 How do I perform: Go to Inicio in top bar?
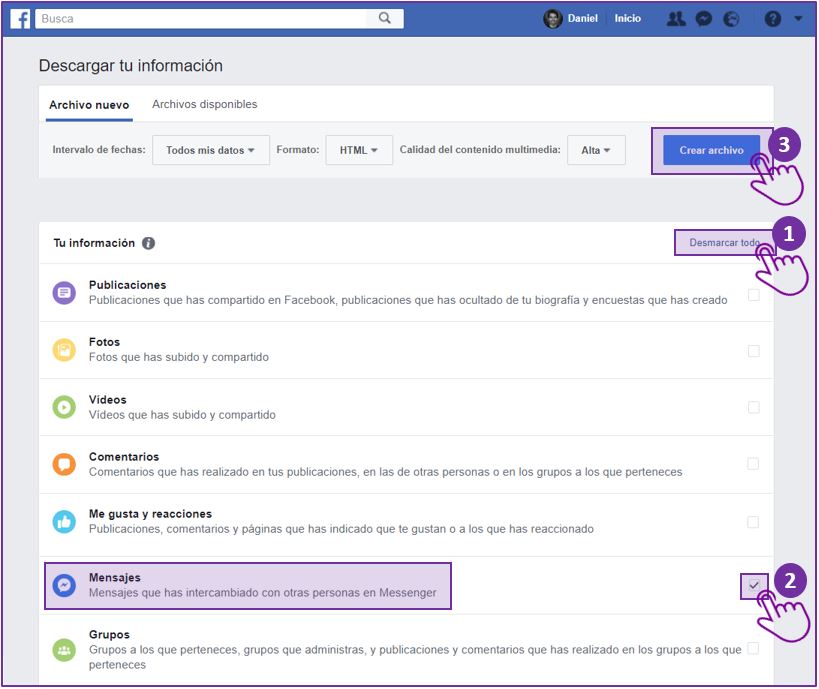(x=627, y=18)
